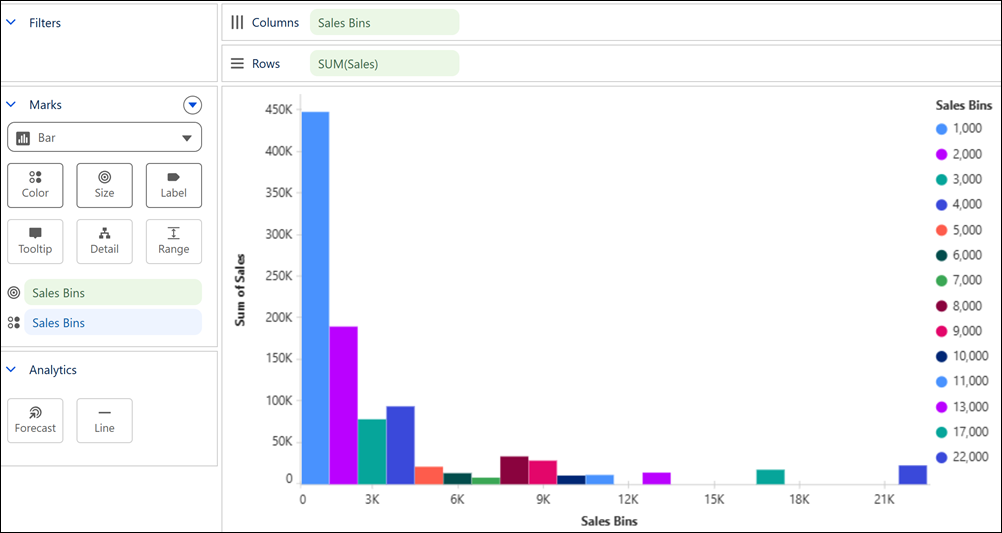Viewport: 1002px width, 533px height.
Task: Collapse the Marks section
Action: (11, 104)
